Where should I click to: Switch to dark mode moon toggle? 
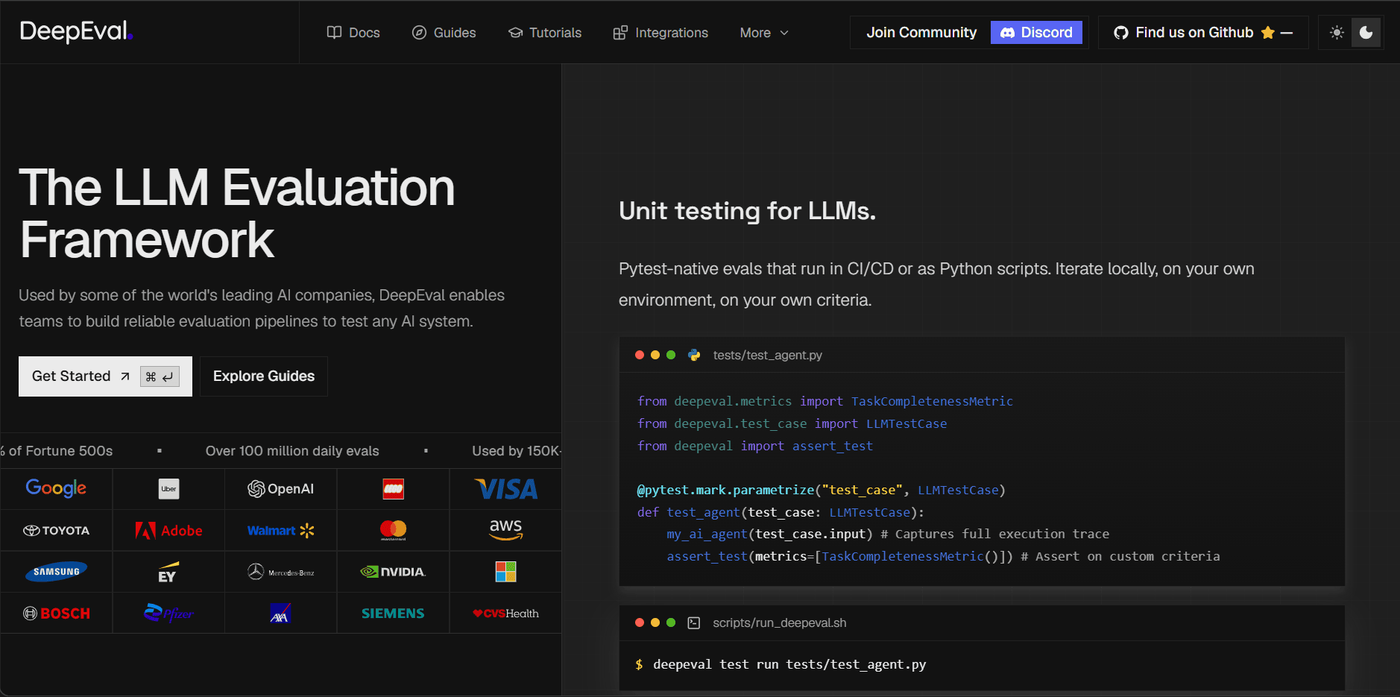[1366, 33]
